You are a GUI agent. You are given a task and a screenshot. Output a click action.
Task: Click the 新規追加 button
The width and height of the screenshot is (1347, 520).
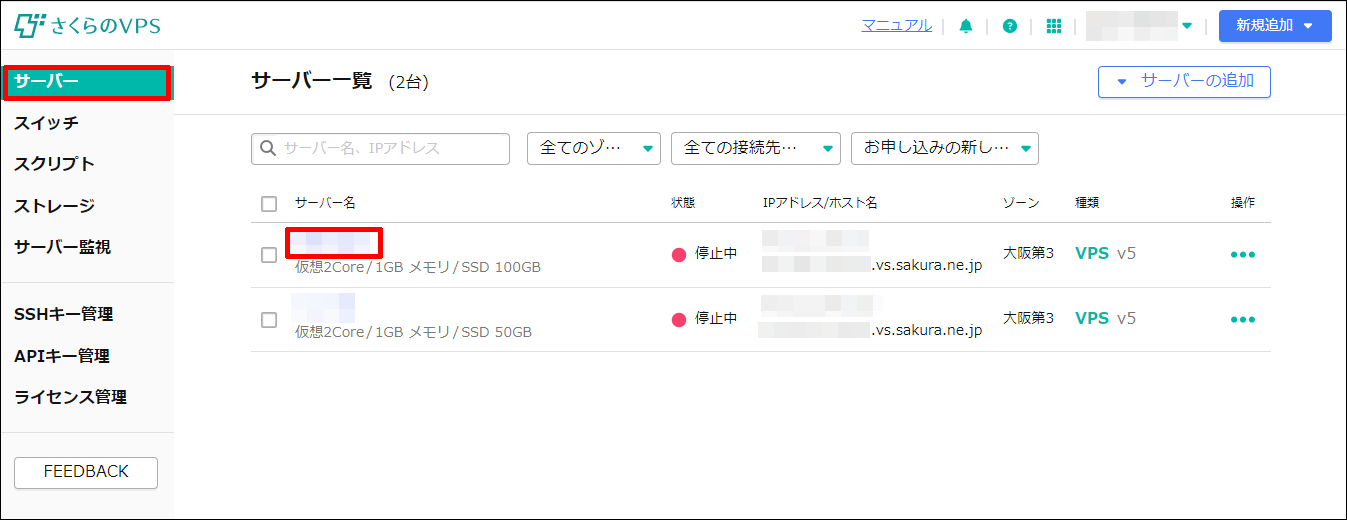pyautogui.click(x=1274, y=26)
